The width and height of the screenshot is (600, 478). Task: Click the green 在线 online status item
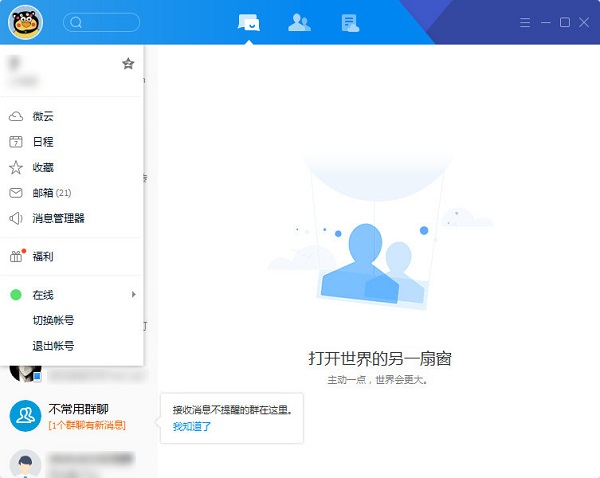42,295
